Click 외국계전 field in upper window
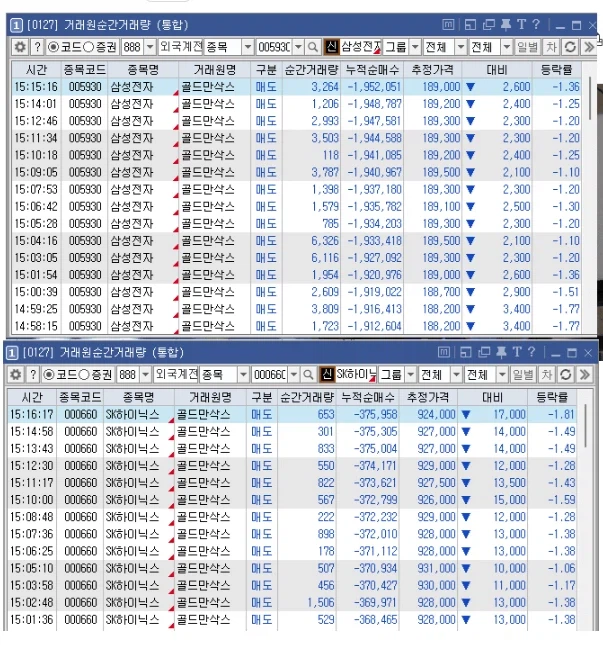The width and height of the screenshot is (603, 645). tap(181, 47)
